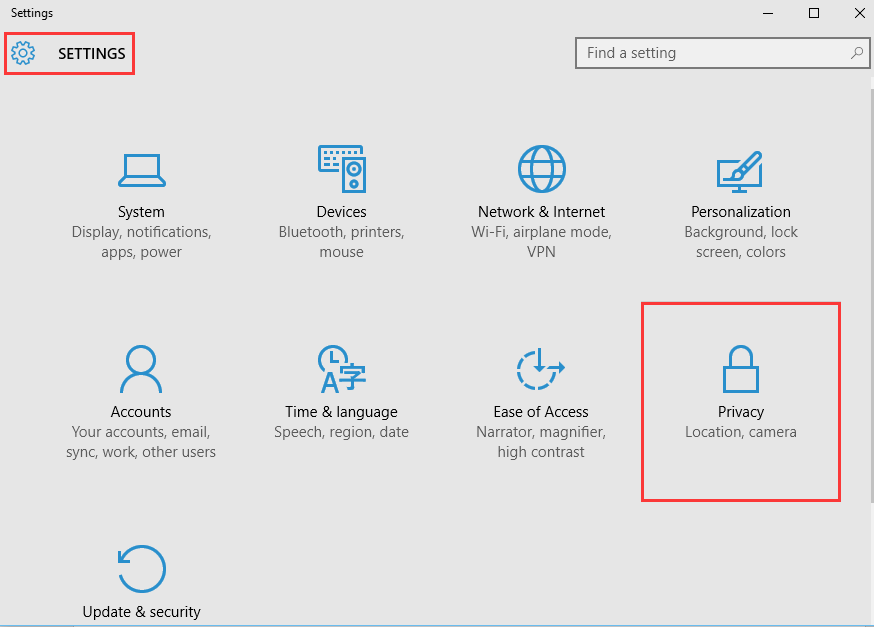
Task: Click the Personalization label
Action: click(741, 212)
